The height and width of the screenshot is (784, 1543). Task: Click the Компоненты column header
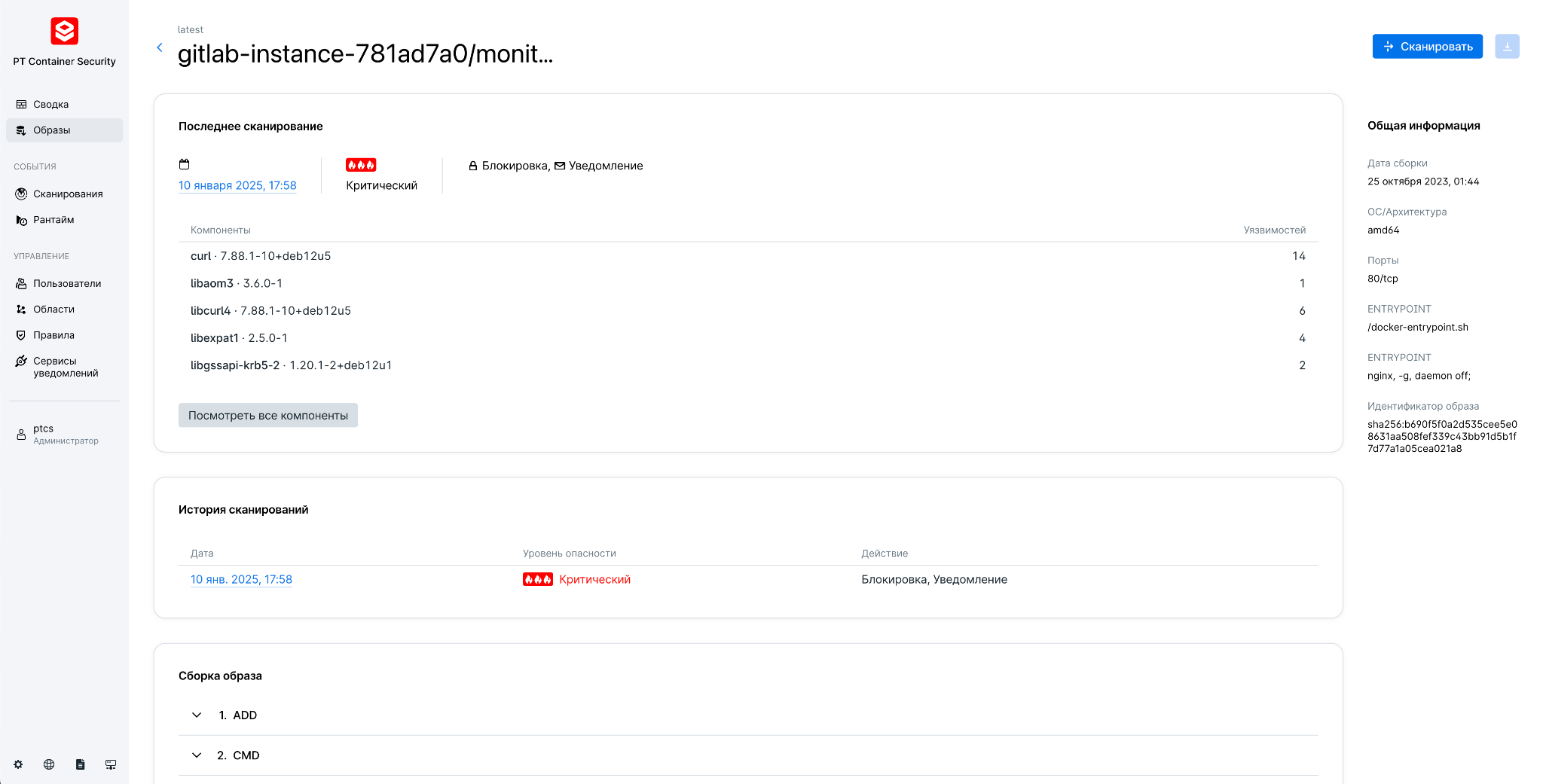click(x=221, y=230)
